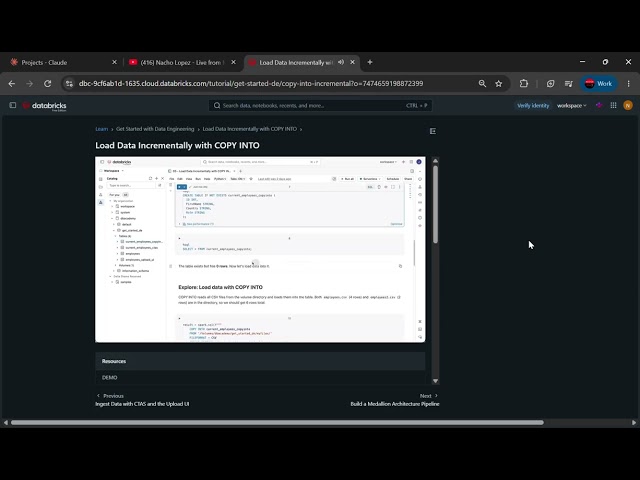Open the DEMO resource

[109, 378]
